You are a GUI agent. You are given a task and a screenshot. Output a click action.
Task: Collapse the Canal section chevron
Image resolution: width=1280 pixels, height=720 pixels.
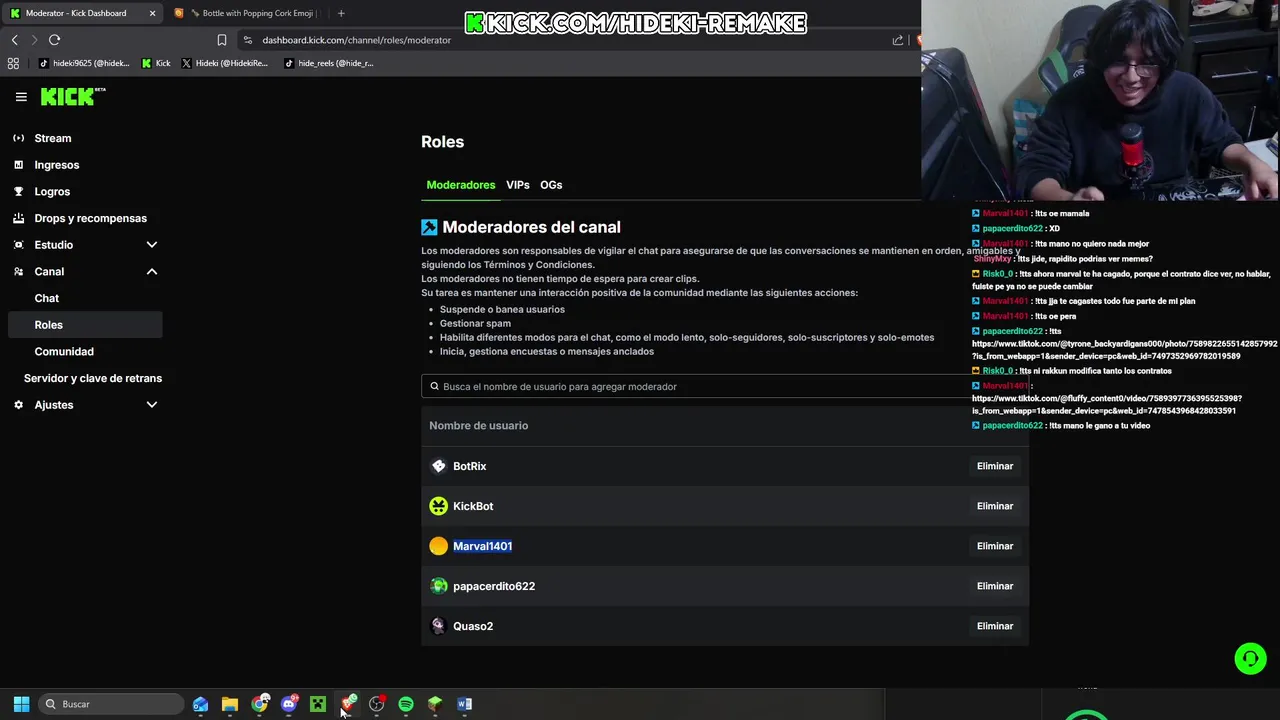(152, 272)
